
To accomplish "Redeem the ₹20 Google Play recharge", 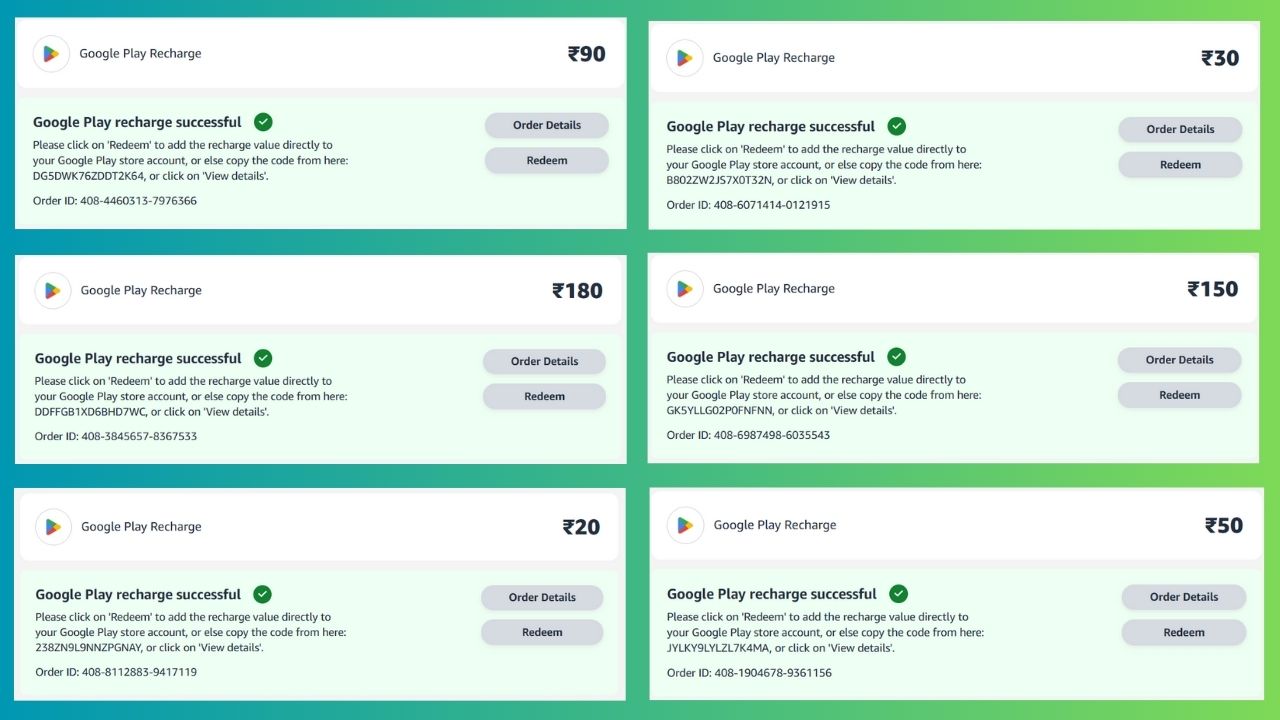I will [x=542, y=632].
